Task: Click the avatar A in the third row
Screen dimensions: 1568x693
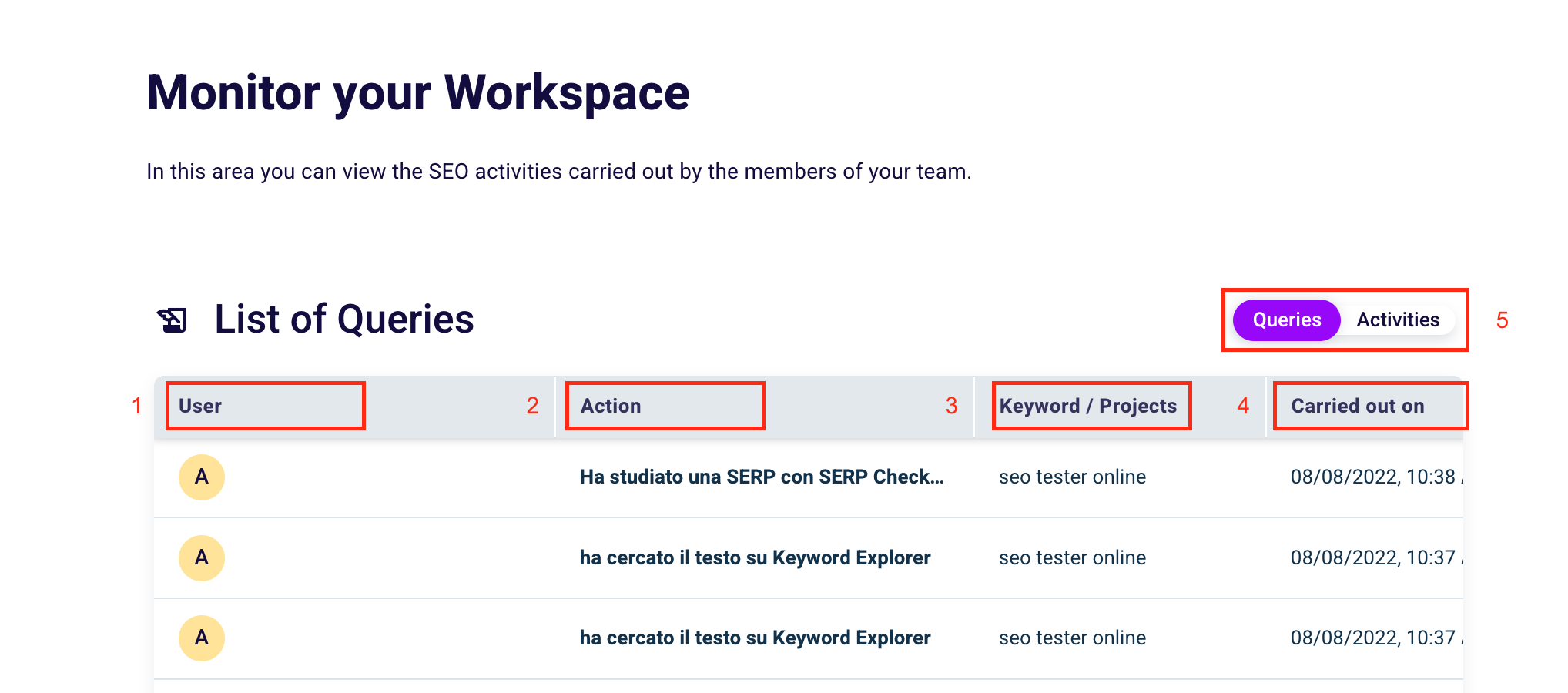Action: [202, 638]
